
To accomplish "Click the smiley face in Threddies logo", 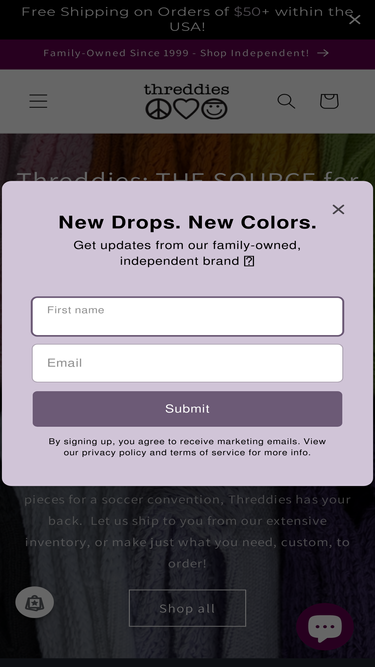I will tap(214, 109).
